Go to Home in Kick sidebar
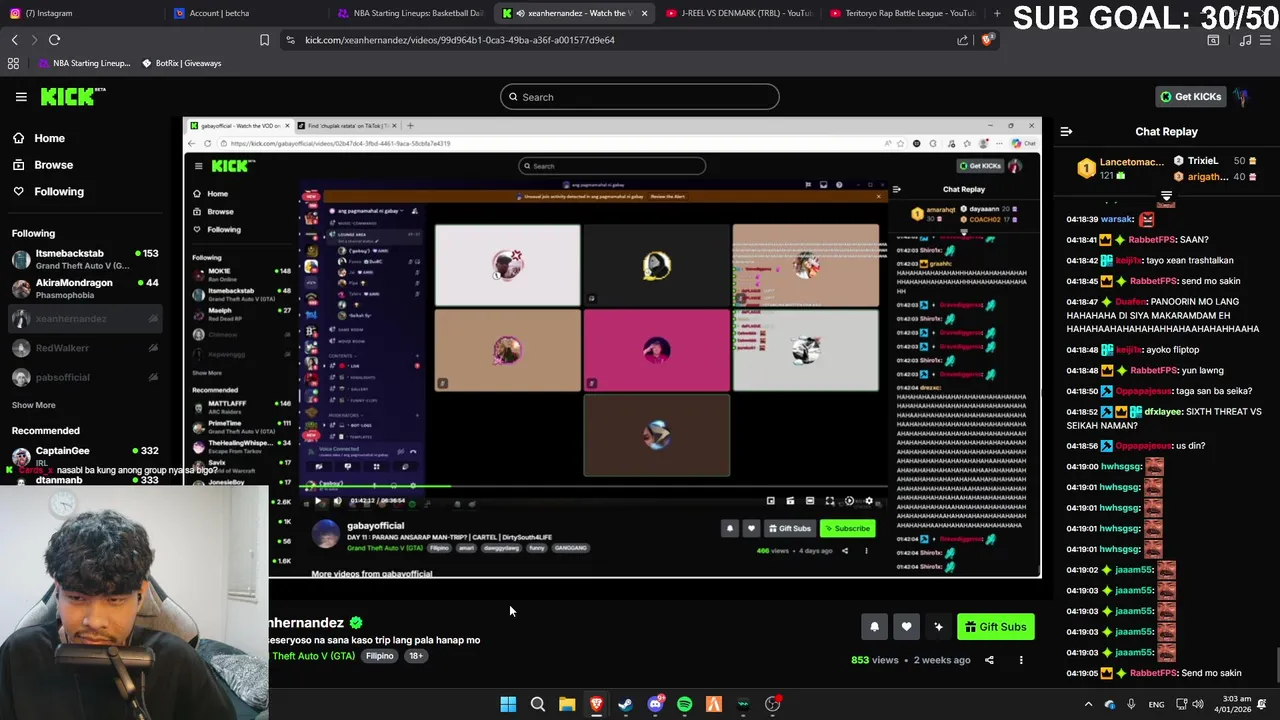Image resolution: width=1280 pixels, height=720 pixels. tap(49, 139)
